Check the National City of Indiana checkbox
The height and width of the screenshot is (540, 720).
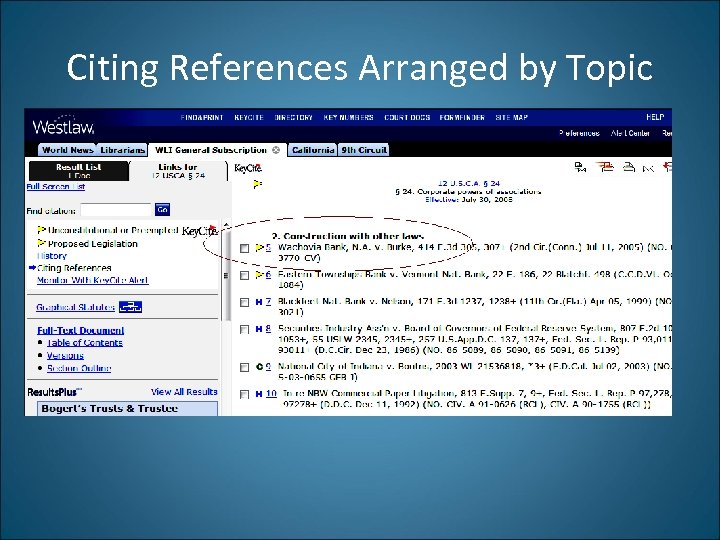245,367
